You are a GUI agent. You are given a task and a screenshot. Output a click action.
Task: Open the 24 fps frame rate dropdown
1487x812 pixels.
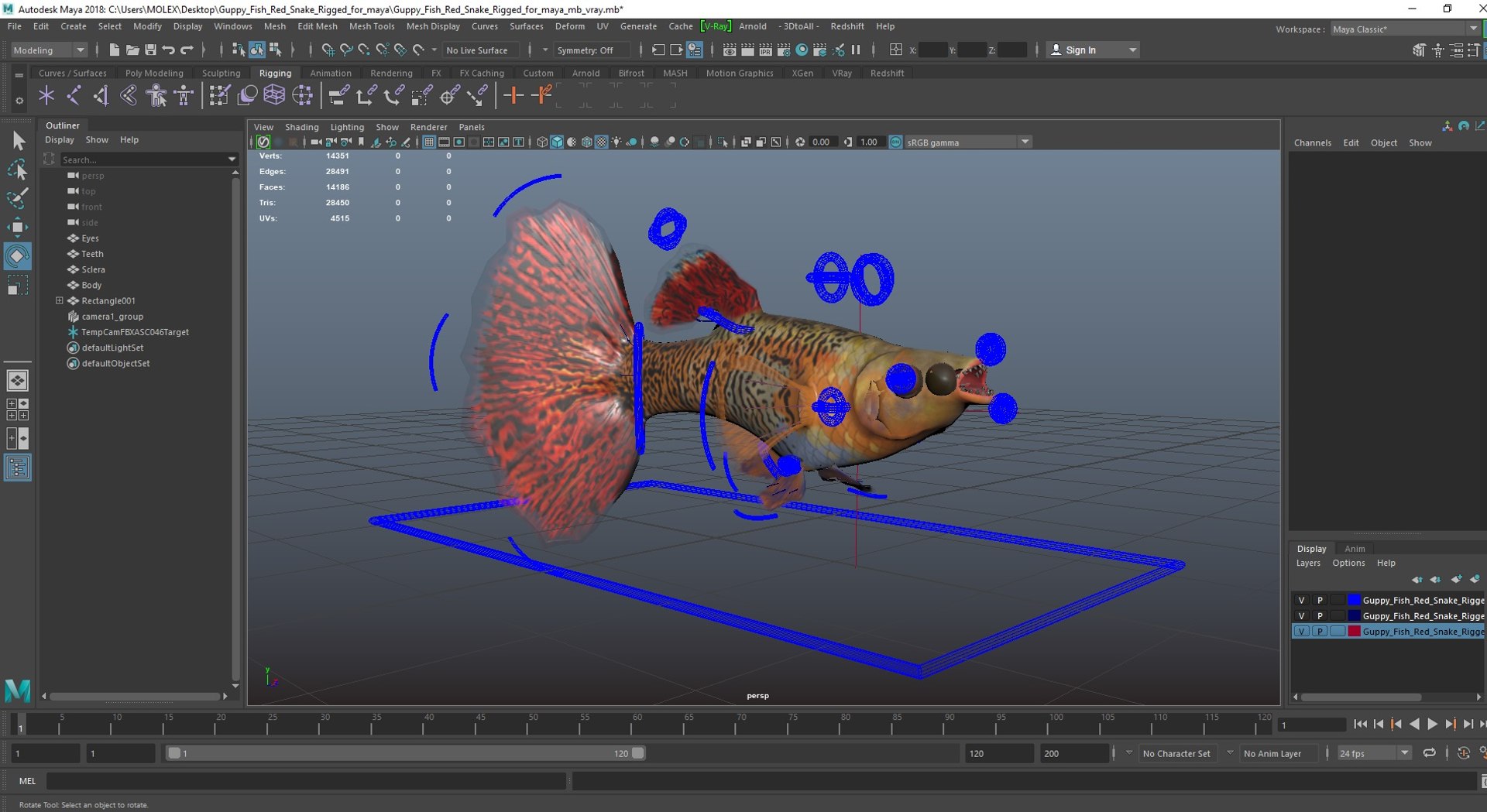click(1375, 753)
